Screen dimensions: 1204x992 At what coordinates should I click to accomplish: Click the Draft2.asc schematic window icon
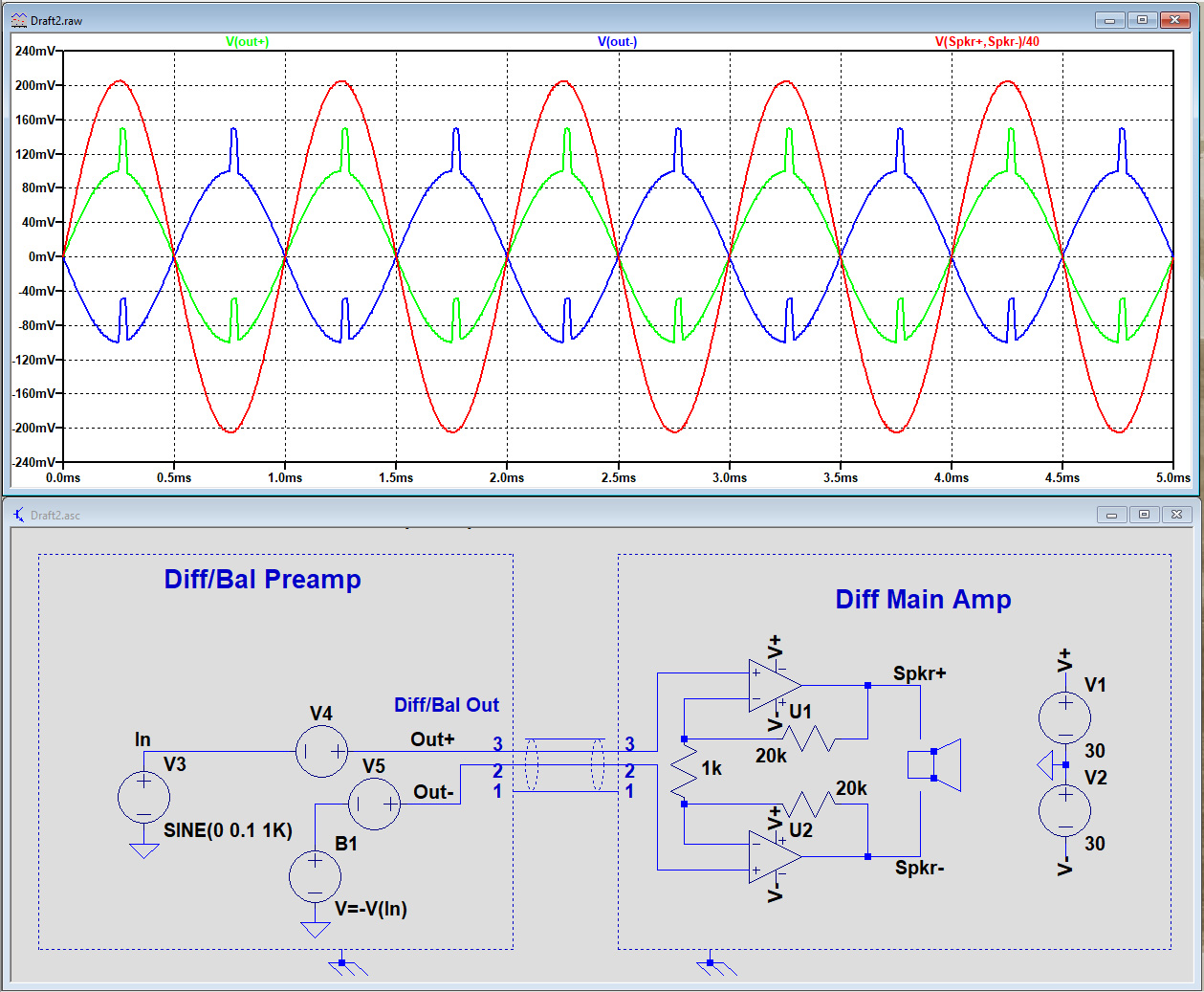point(18,515)
